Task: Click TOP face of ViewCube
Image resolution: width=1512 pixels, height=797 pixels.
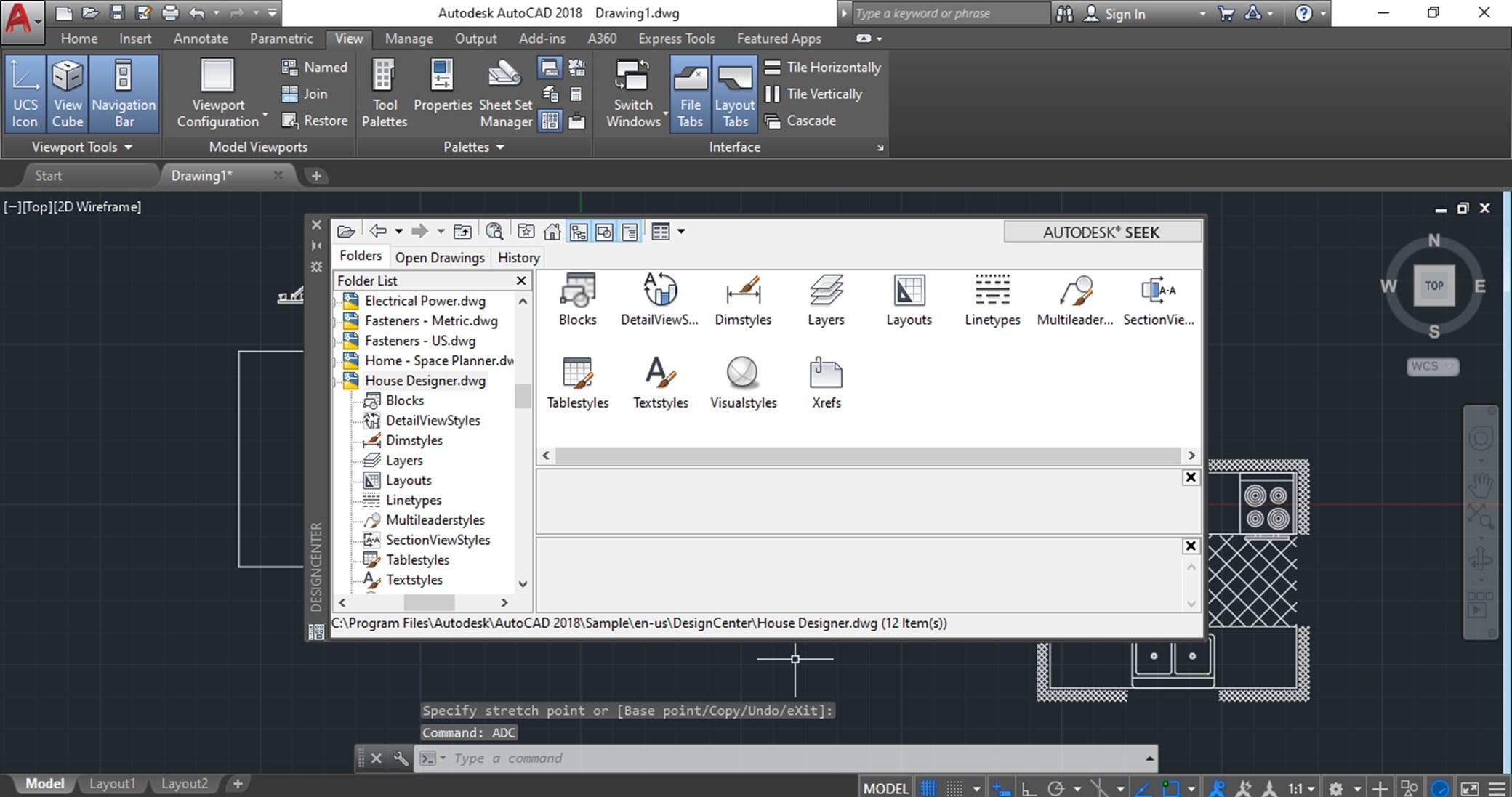Action: pos(1434,286)
